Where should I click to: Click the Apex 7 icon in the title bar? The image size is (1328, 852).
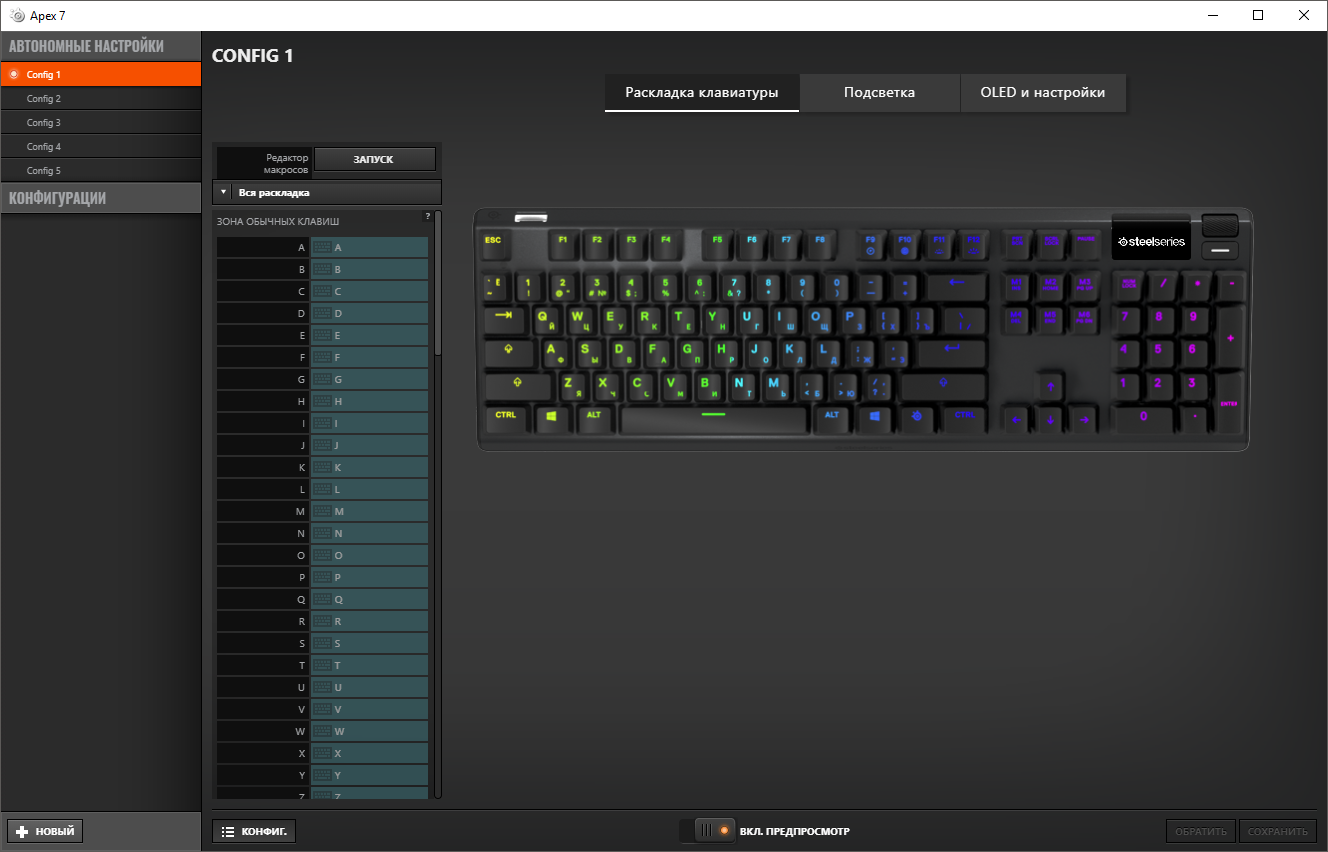pos(15,15)
